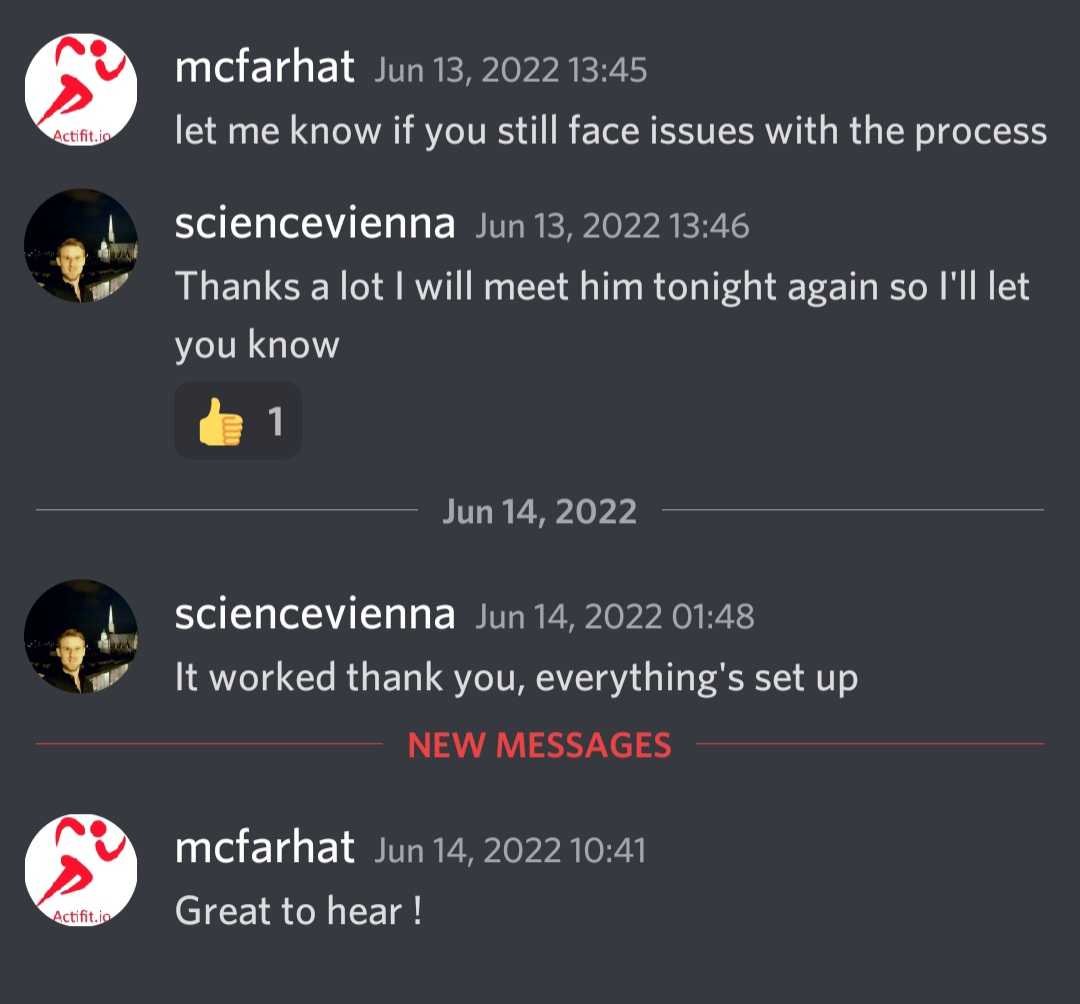The height and width of the screenshot is (1004, 1080).
Task: Click the "Jun 14, 2022 10:41" timestamp
Action: pos(510,851)
